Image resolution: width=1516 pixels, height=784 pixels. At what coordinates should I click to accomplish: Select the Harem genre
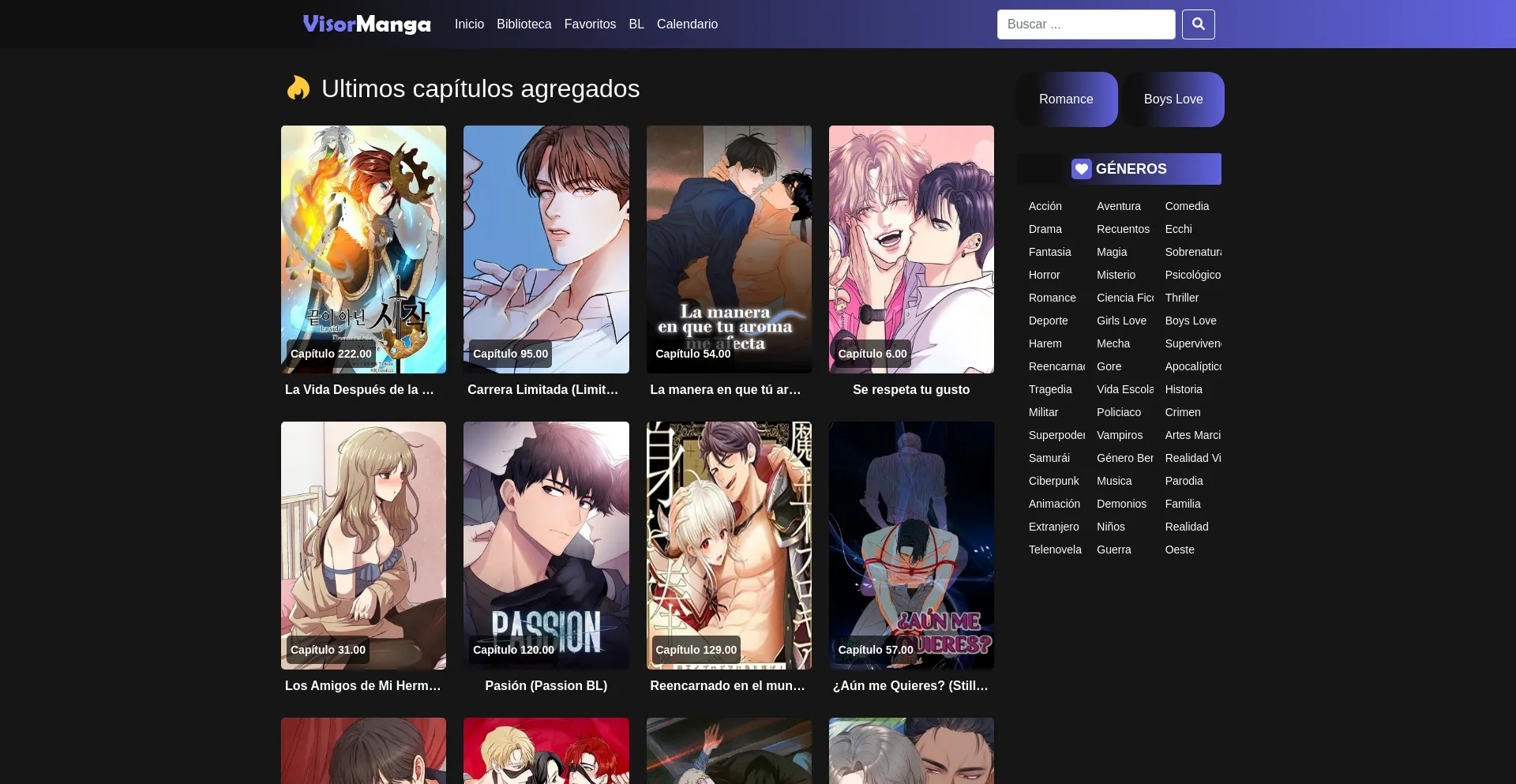click(1045, 343)
